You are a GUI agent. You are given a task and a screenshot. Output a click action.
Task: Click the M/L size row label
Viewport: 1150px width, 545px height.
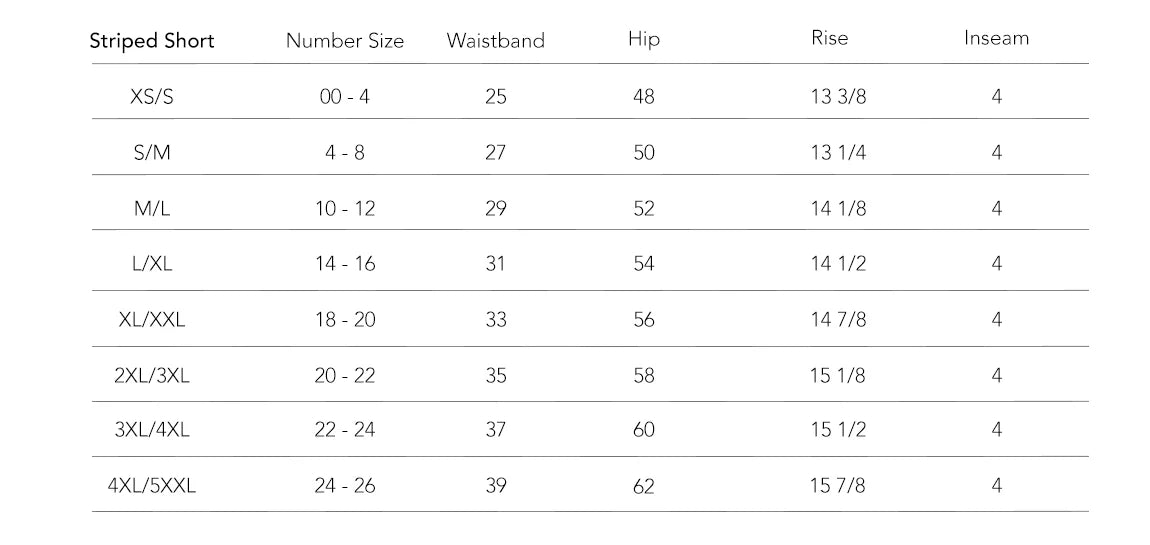(152, 209)
